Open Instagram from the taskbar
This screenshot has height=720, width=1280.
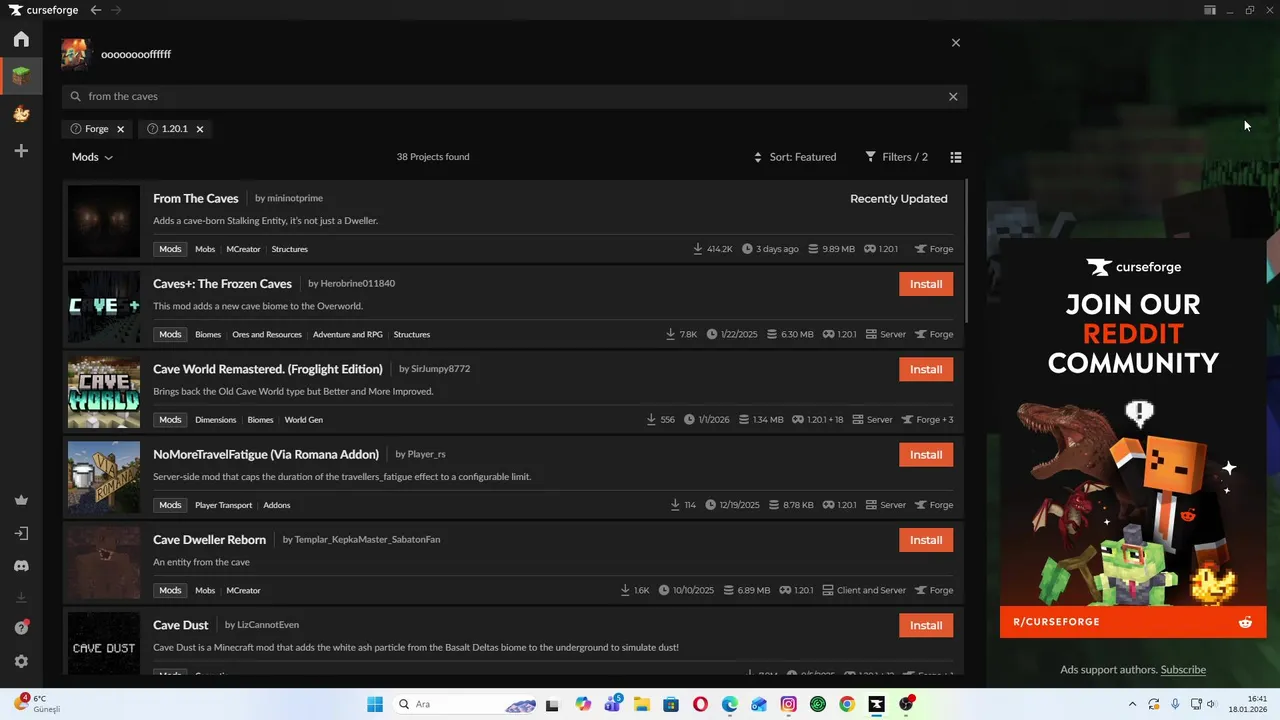[789, 704]
